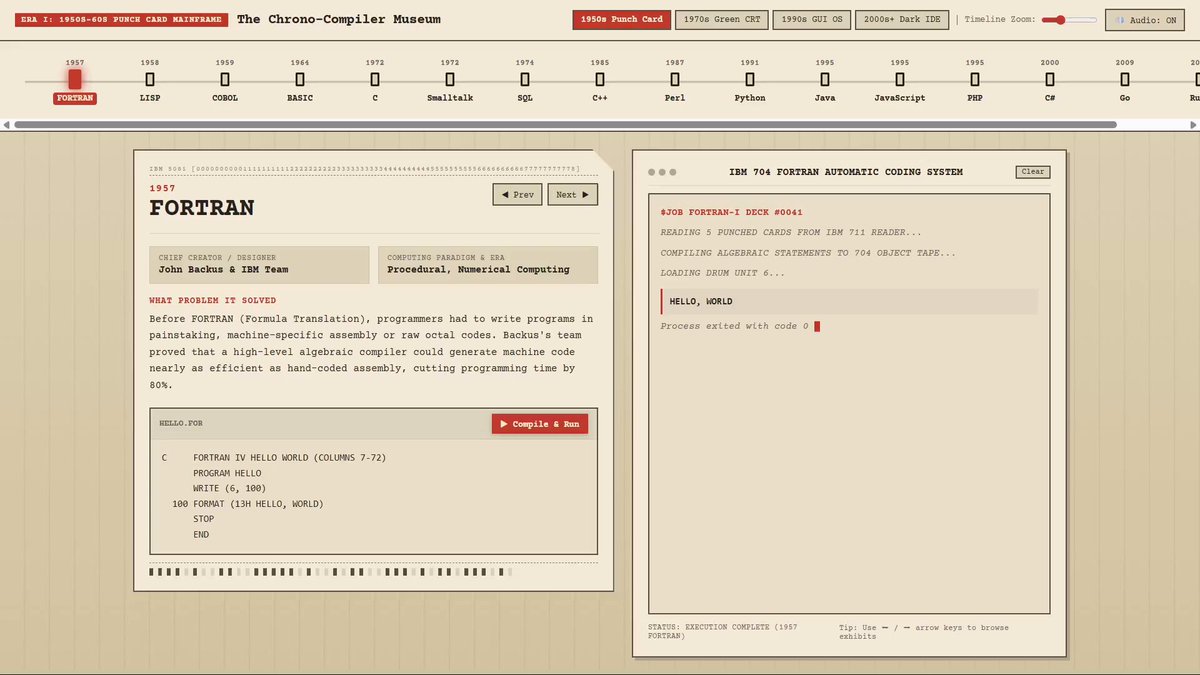Select the PHP 1995 timeline marker
Image resolution: width=1200 pixels, height=675 pixels.
[975, 81]
